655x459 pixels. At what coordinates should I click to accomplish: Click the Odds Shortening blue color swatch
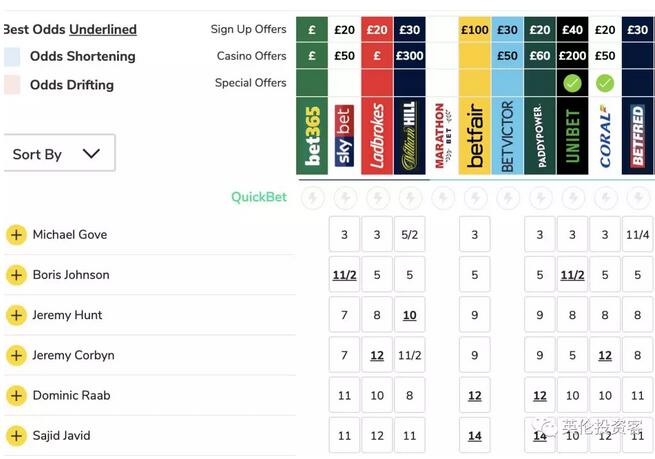(x=12, y=57)
